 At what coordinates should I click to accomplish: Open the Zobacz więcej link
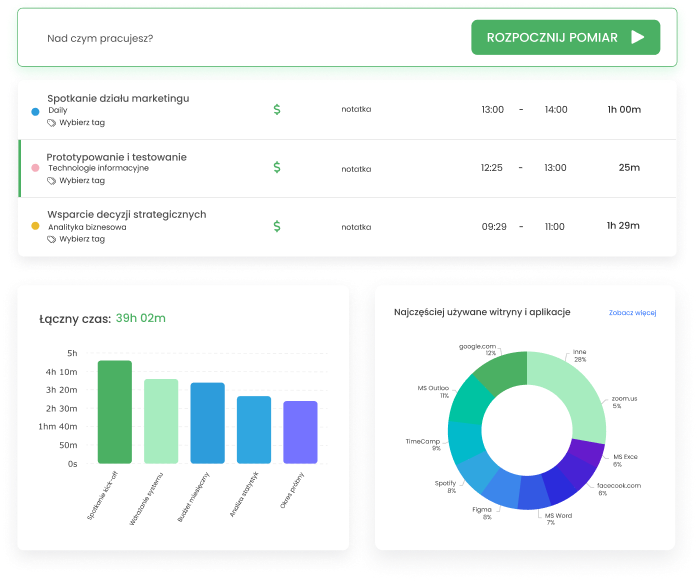tap(632, 313)
